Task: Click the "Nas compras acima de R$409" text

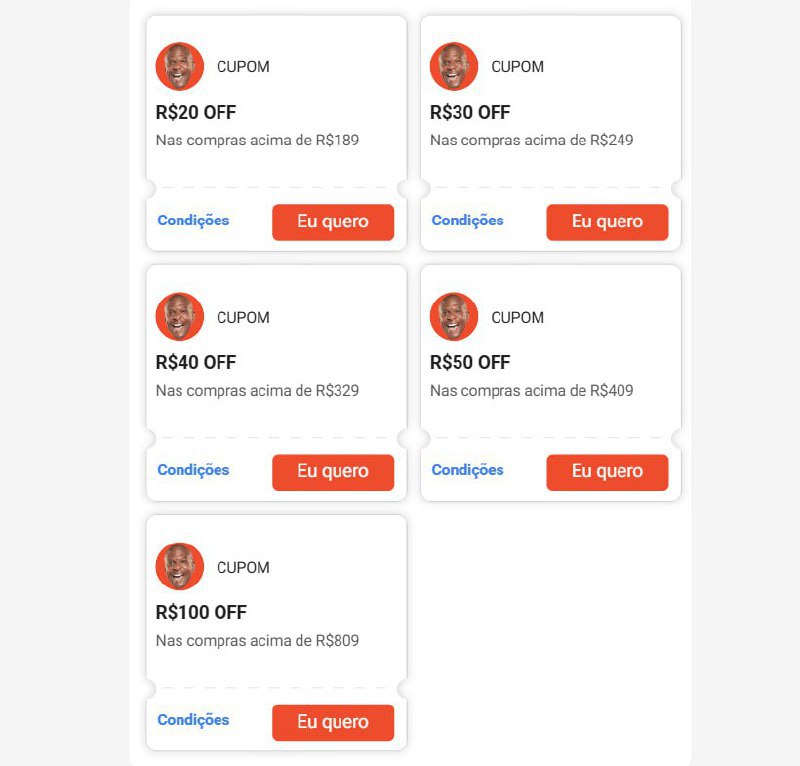Action: 531,390
